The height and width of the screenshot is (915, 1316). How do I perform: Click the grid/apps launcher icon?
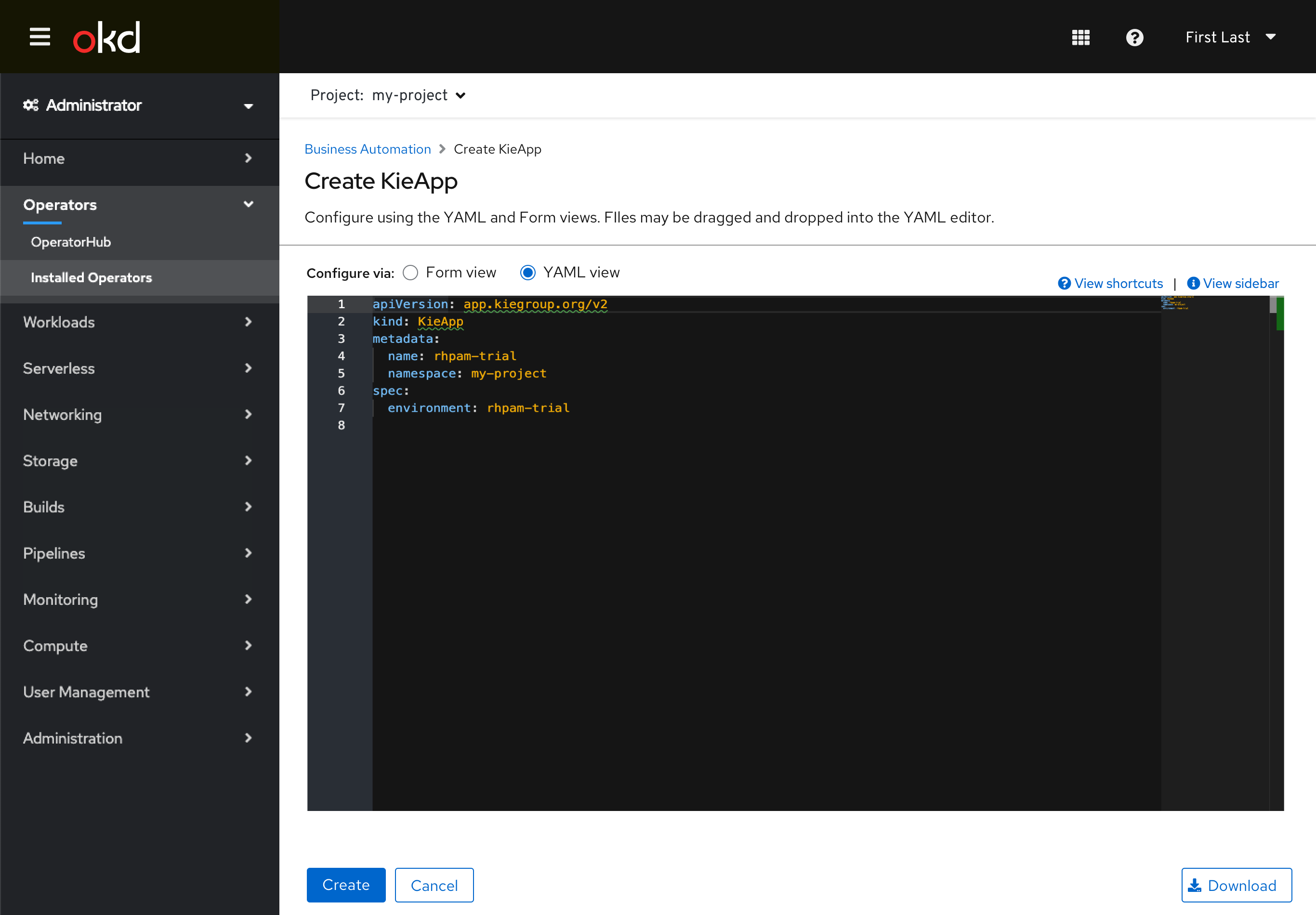coord(1080,37)
